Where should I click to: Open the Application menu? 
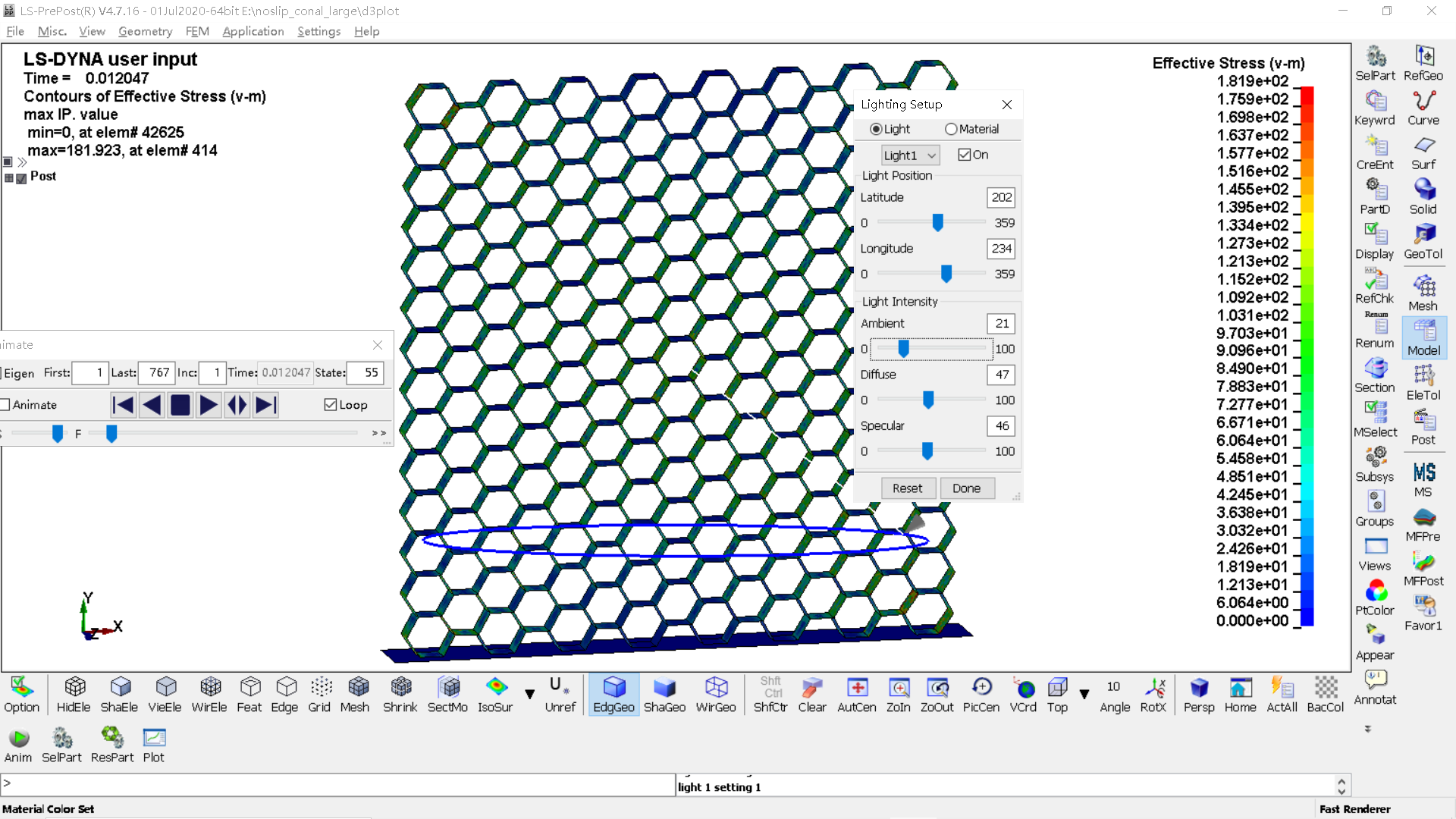coord(253,31)
